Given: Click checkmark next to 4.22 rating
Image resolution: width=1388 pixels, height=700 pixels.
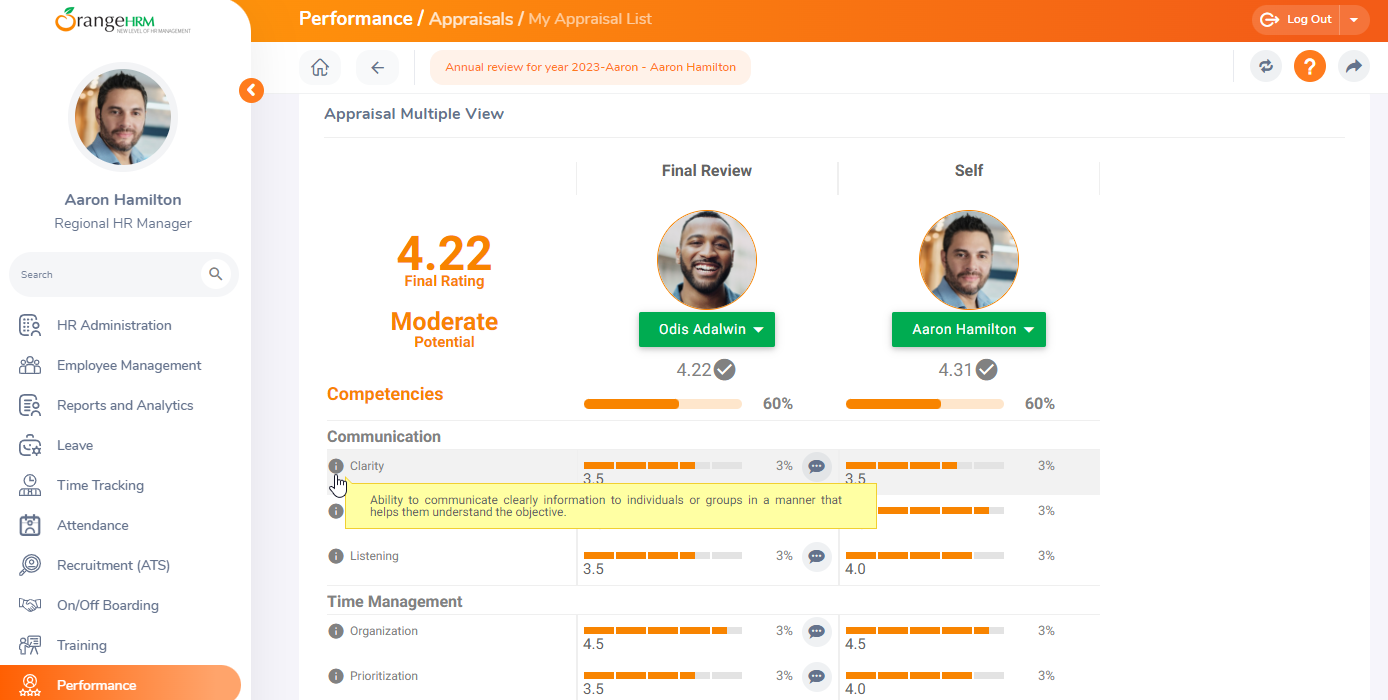Looking at the screenshot, I should 725,370.
